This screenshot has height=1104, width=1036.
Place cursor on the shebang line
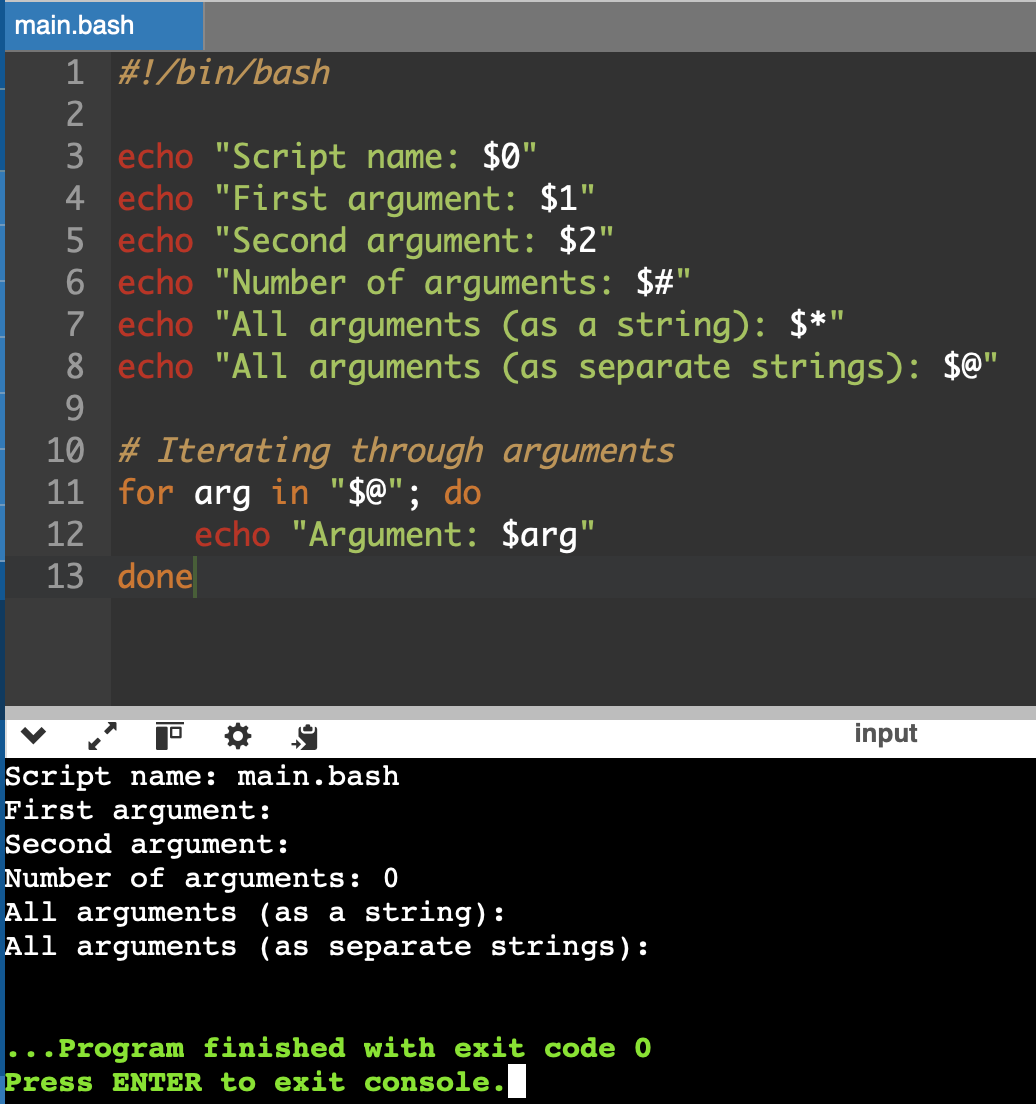(x=220, y=72)
